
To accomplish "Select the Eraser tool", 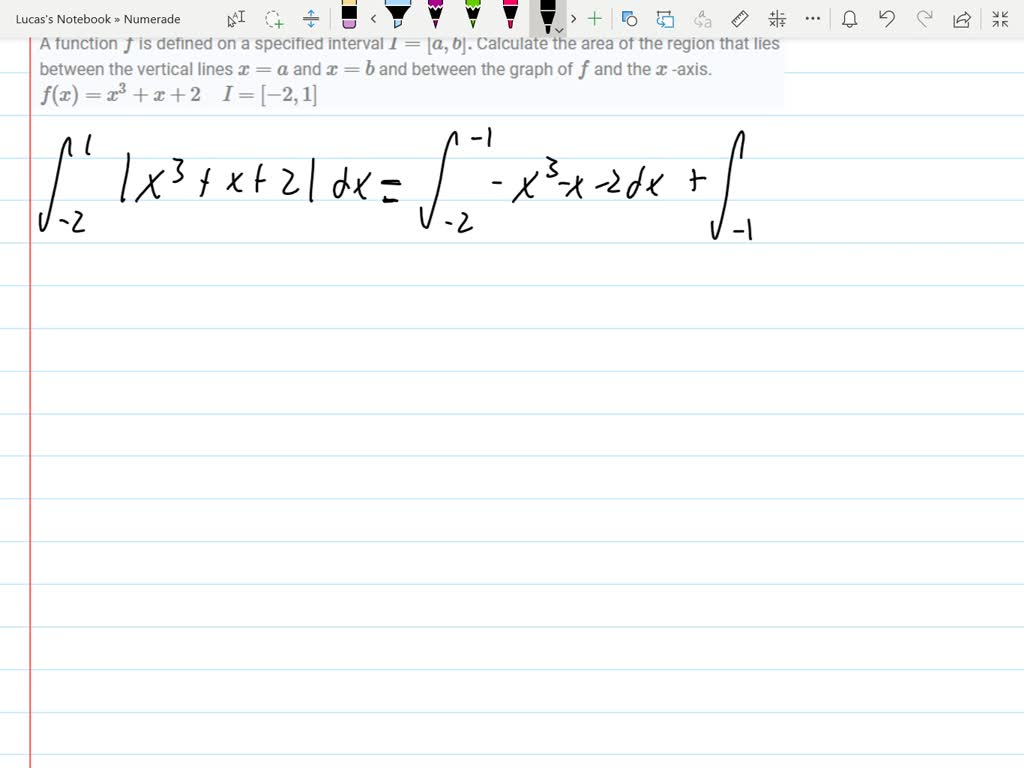I will click(x=352, y=17).
